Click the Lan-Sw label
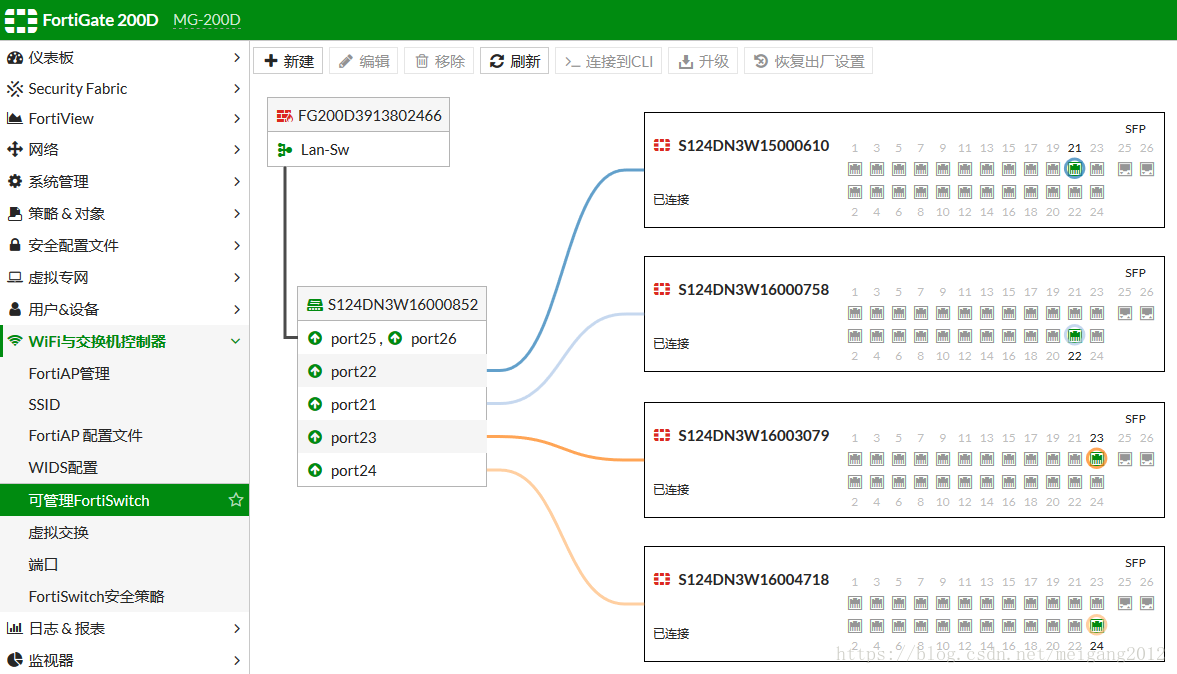 pos(325,150)
